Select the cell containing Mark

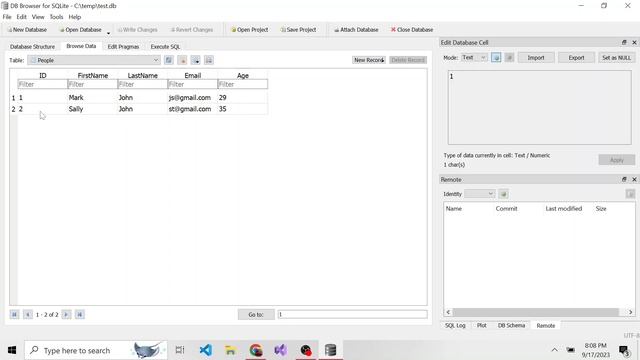tap(93, 98)
